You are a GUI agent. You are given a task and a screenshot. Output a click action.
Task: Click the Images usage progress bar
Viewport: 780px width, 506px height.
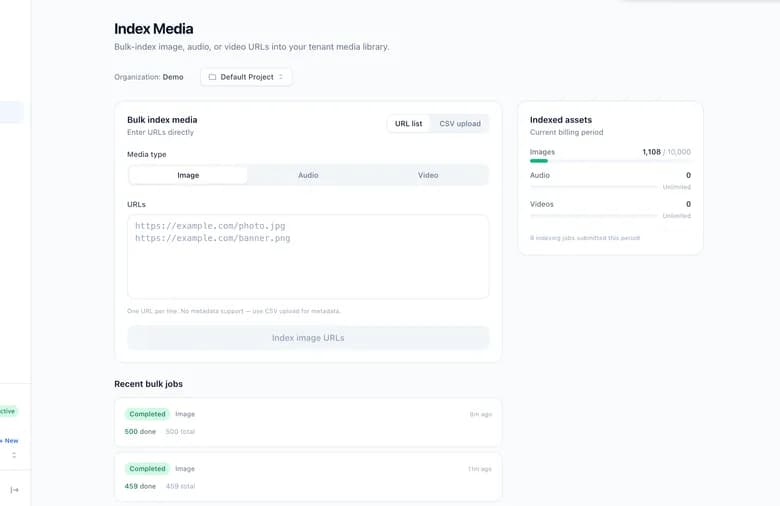610,161
